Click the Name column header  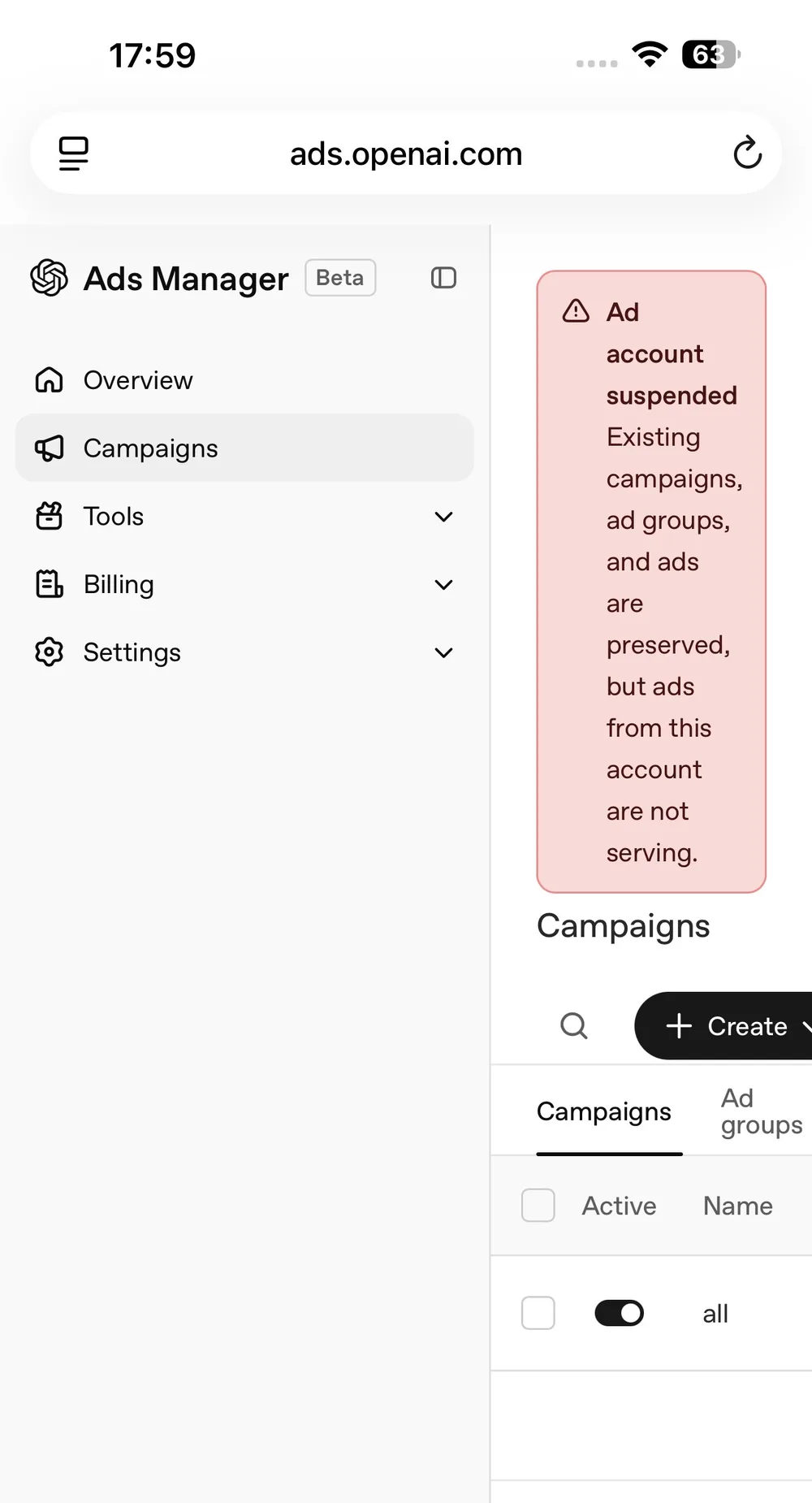[x=737, y=1206]
